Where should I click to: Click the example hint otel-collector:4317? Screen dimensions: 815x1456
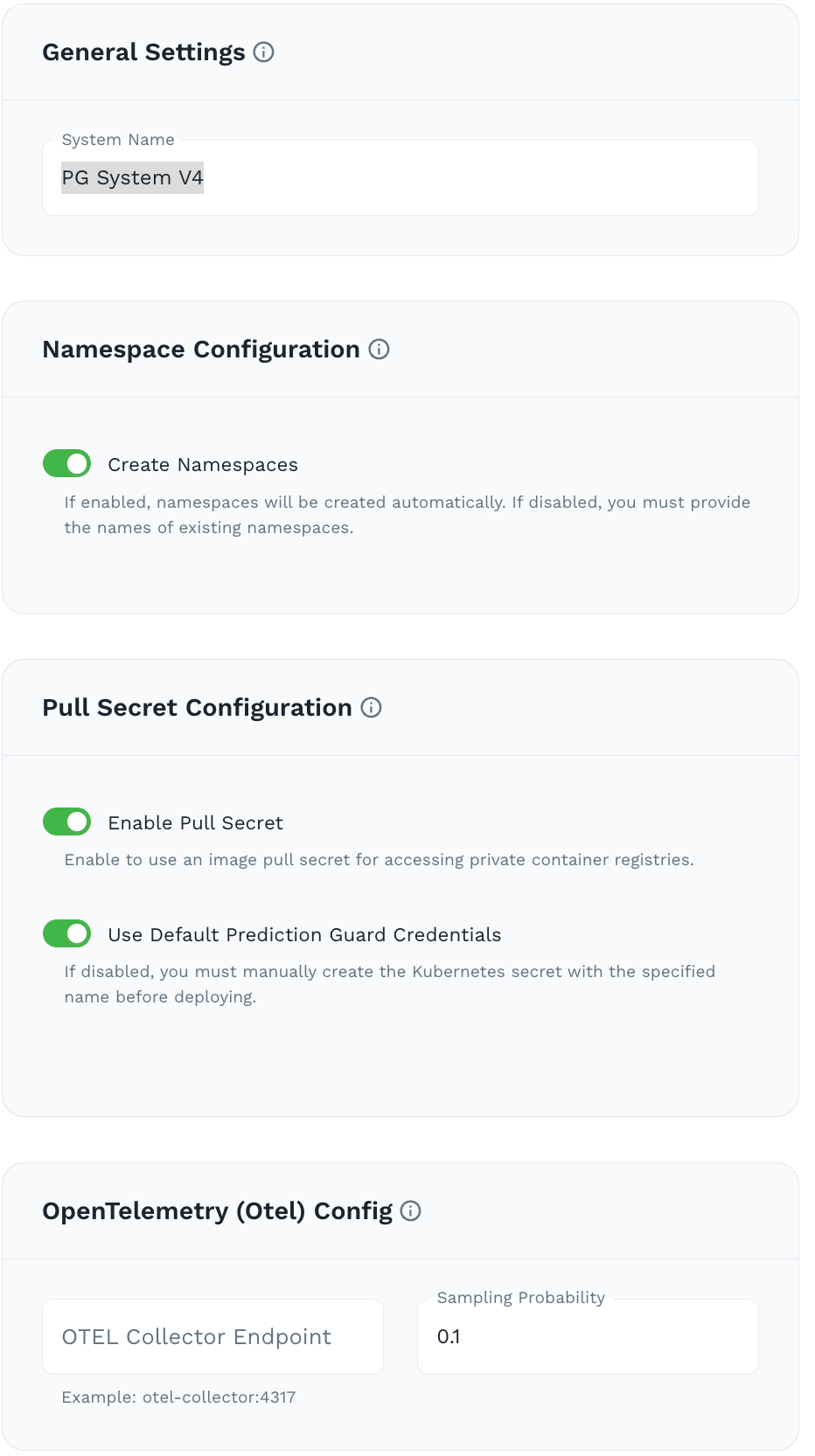click(x=178, y=1397)
